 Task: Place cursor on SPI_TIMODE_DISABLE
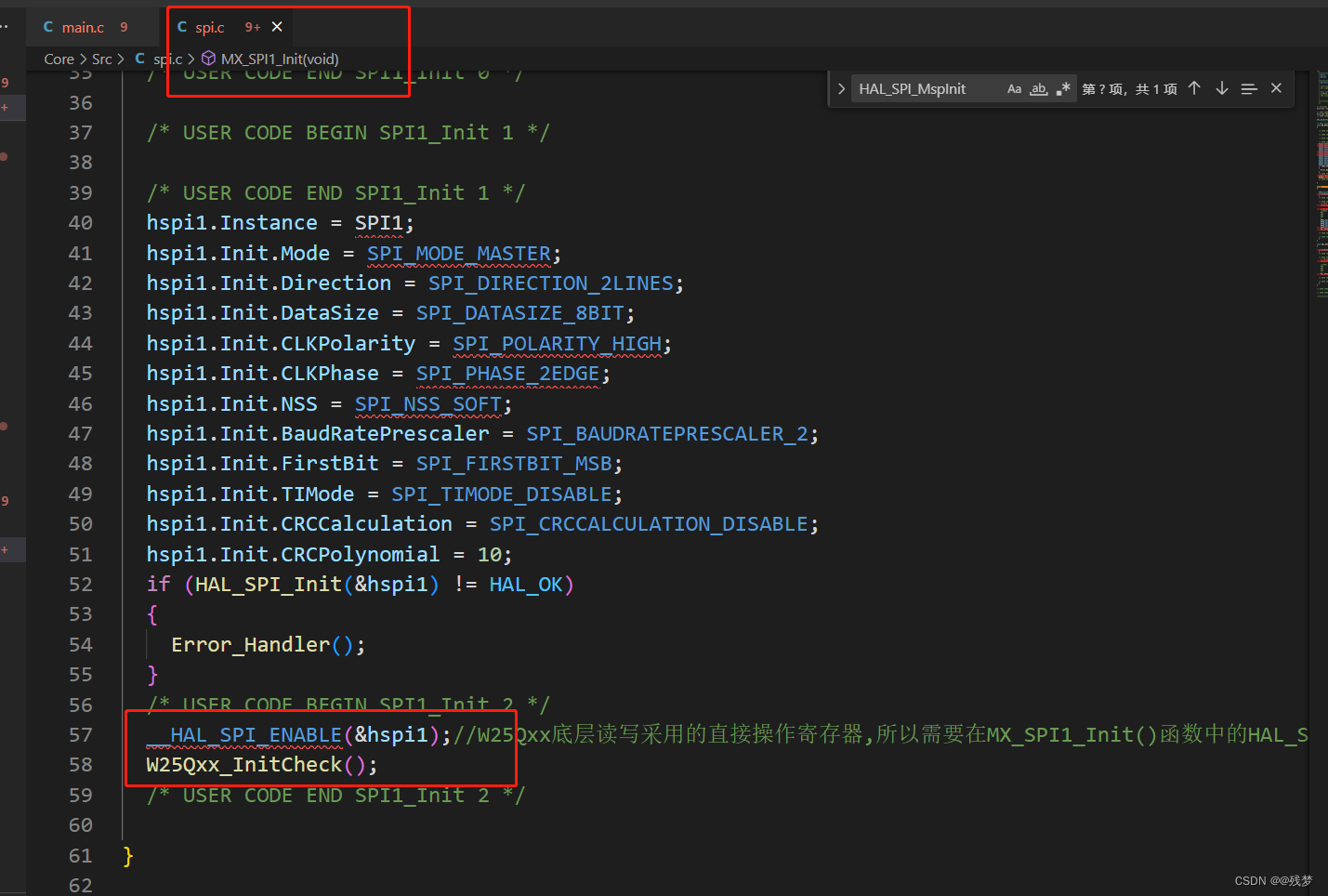(x=502, y=494)
